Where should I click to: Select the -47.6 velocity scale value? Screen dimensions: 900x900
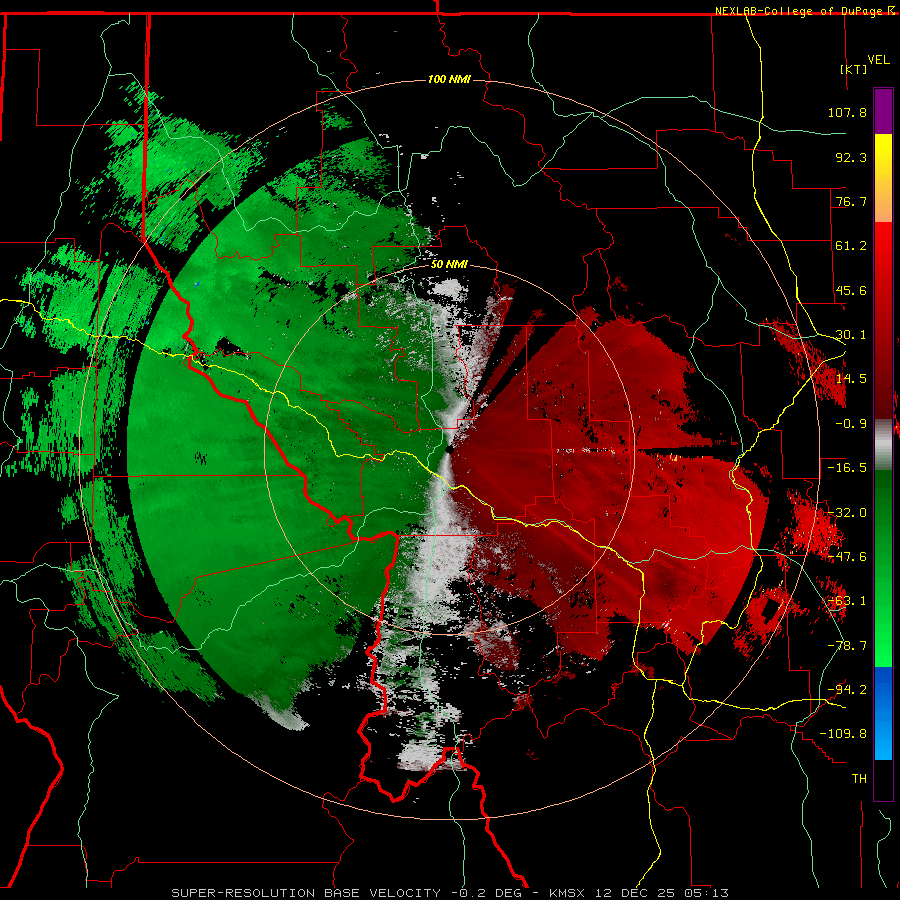(847, 557)
